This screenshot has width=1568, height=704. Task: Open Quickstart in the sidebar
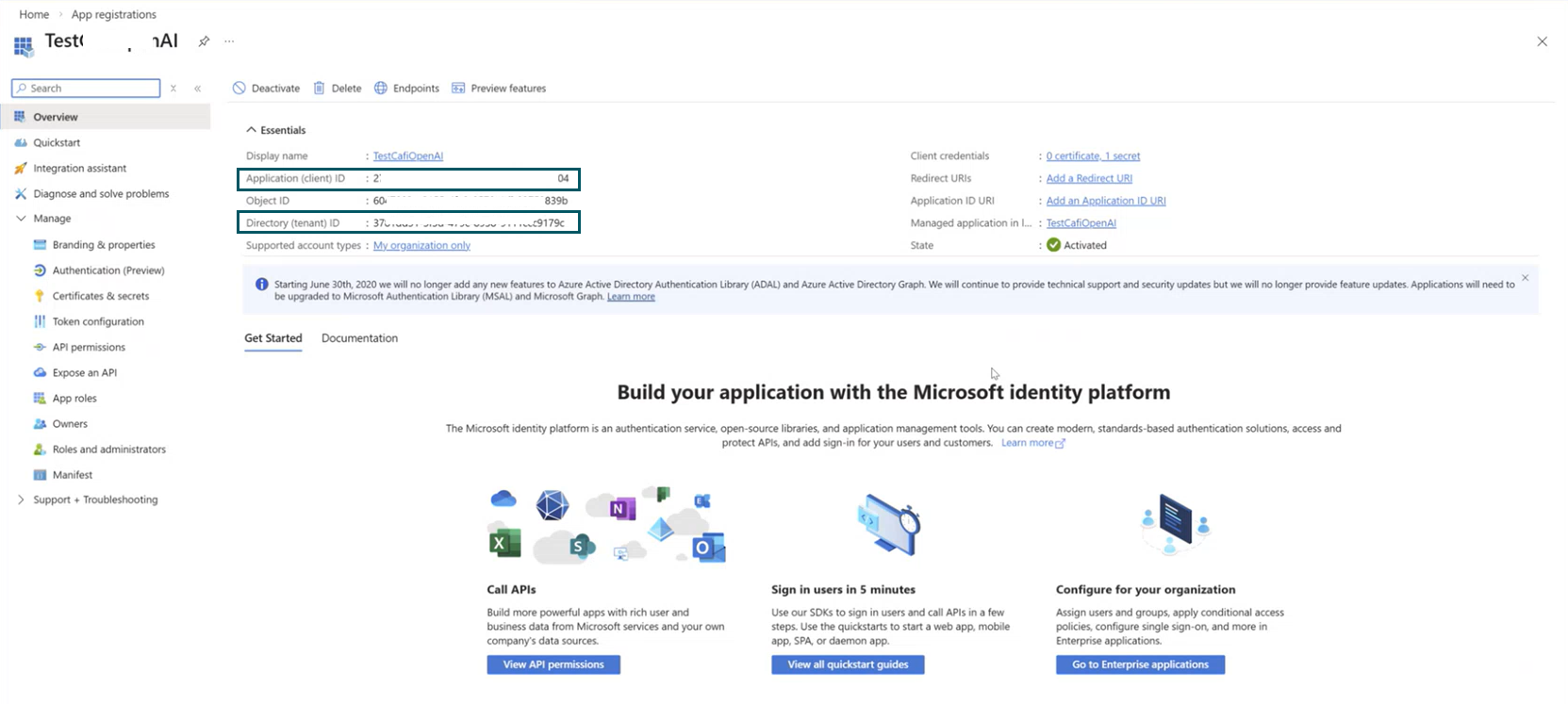57,143
